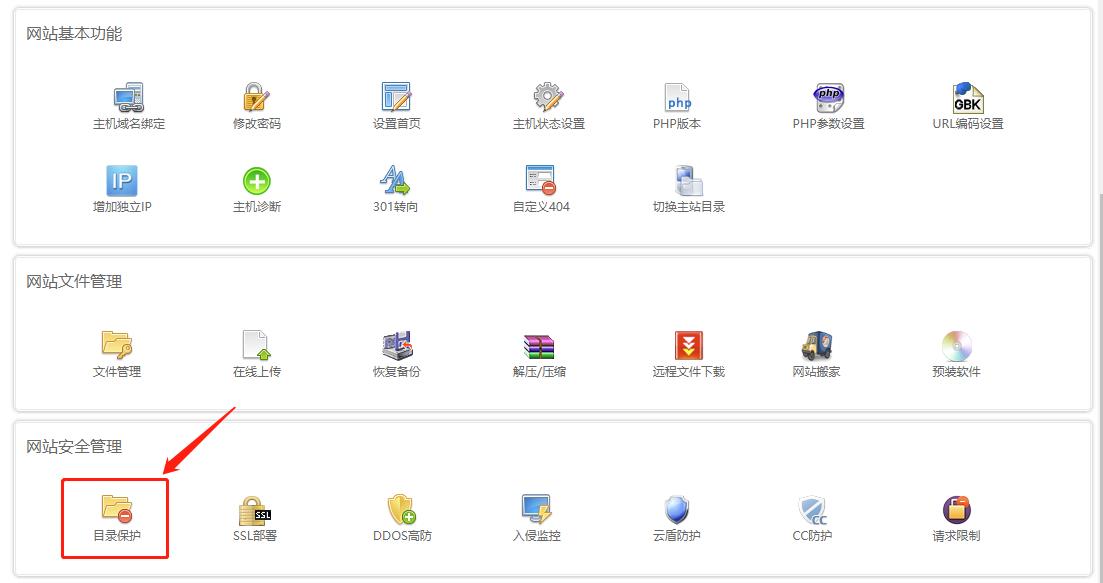Launch 主机诊断 green plus icon
Screen dimensions: 1103x583
click(257, 181)
